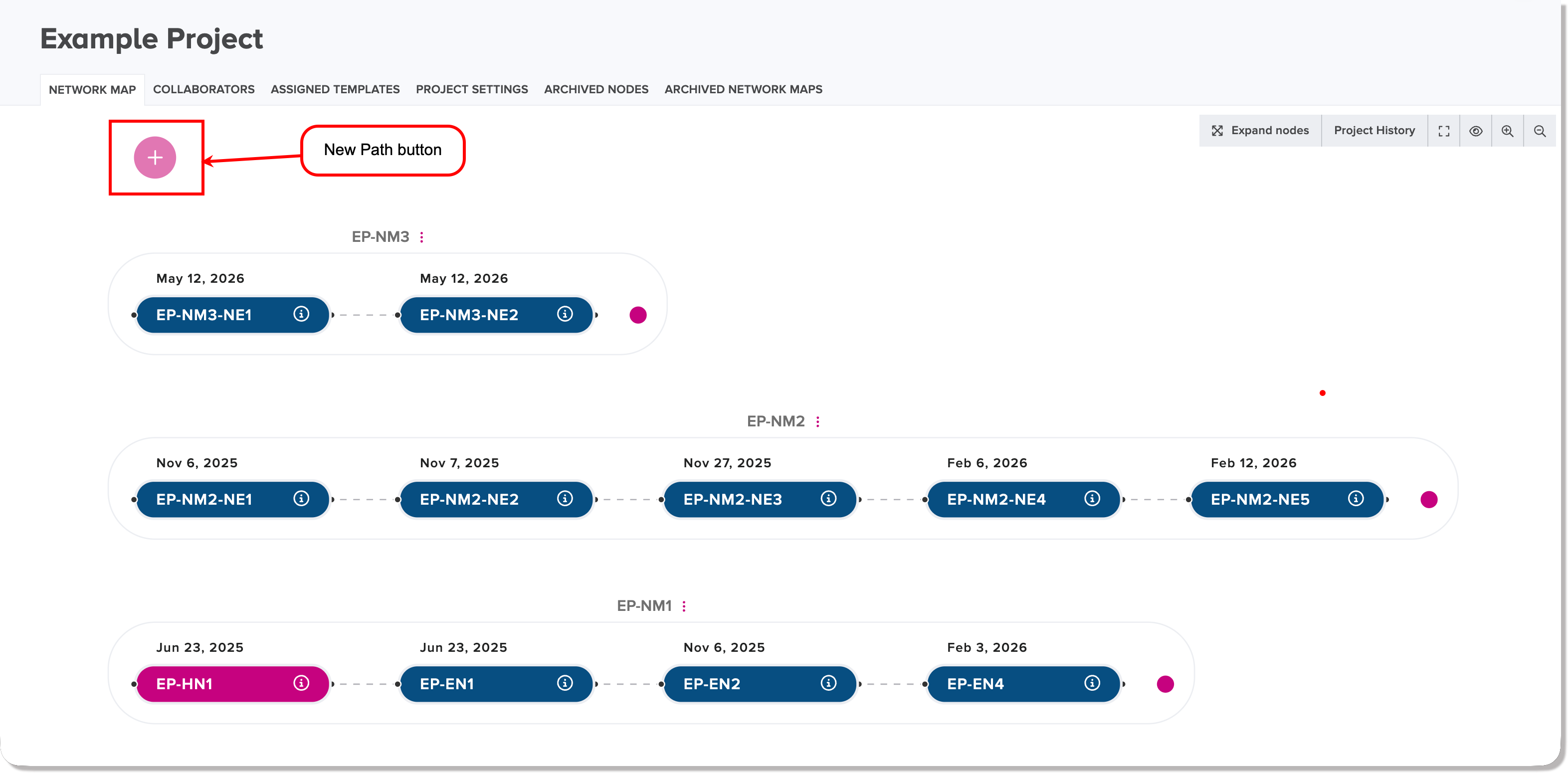Open info icon on EP-HN1 node
Image resolution: width=1568 pixels, height=773 pixels.
click(301, 683)
